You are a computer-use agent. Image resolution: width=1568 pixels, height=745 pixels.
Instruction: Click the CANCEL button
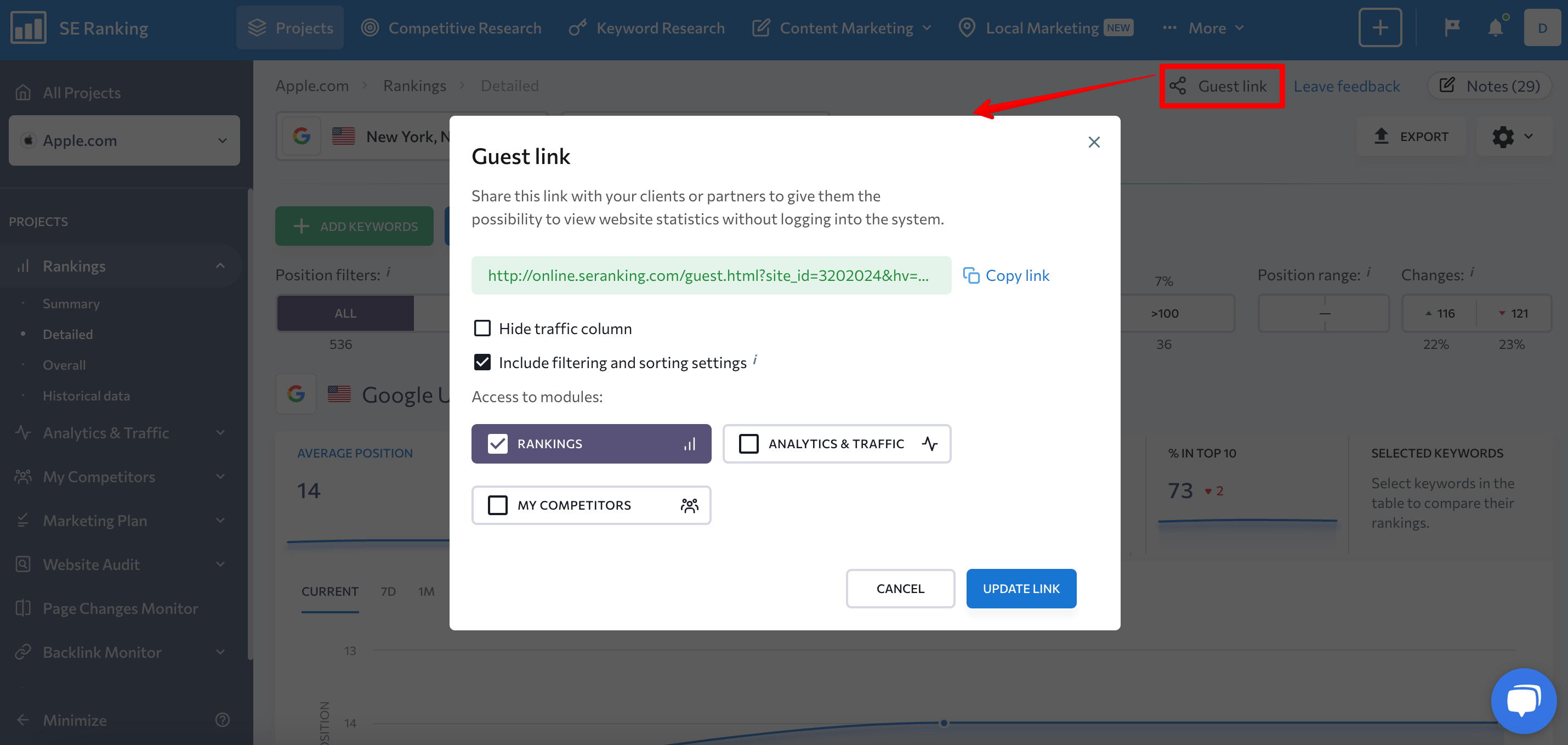(900, 589)
